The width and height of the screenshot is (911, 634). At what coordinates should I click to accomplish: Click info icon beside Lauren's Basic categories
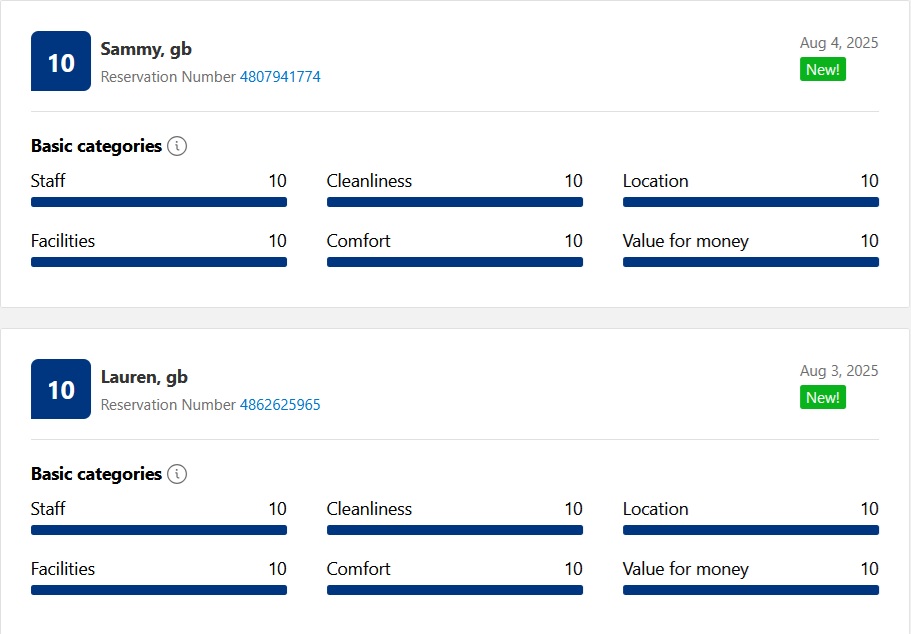tap(177, 474)
